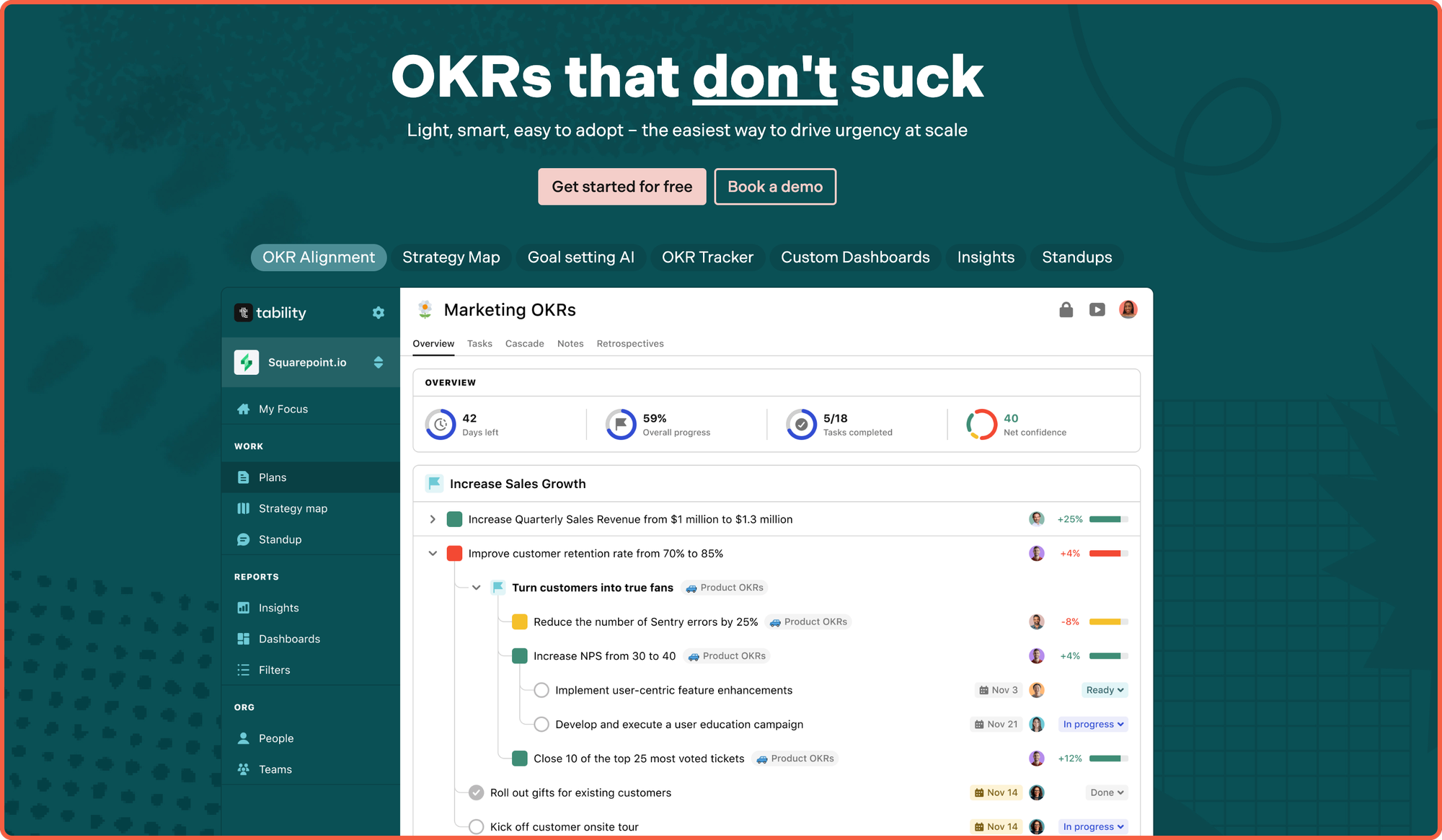Click Book a demo button

[x=774, y=187]
